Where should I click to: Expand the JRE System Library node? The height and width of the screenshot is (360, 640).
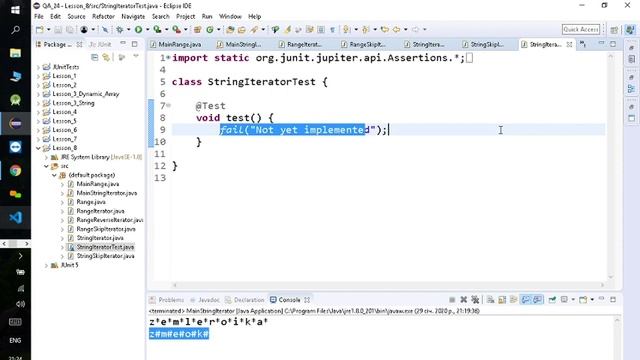coord(46,157)
